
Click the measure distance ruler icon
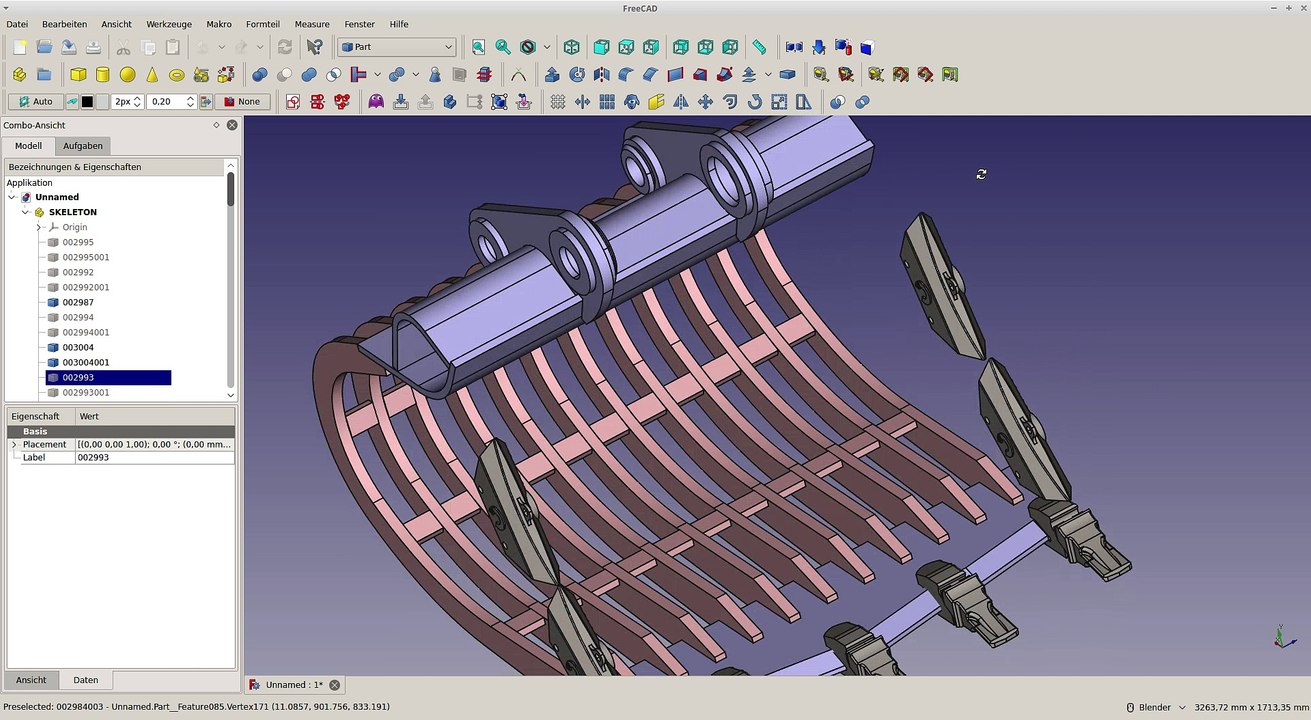[760, 47]
